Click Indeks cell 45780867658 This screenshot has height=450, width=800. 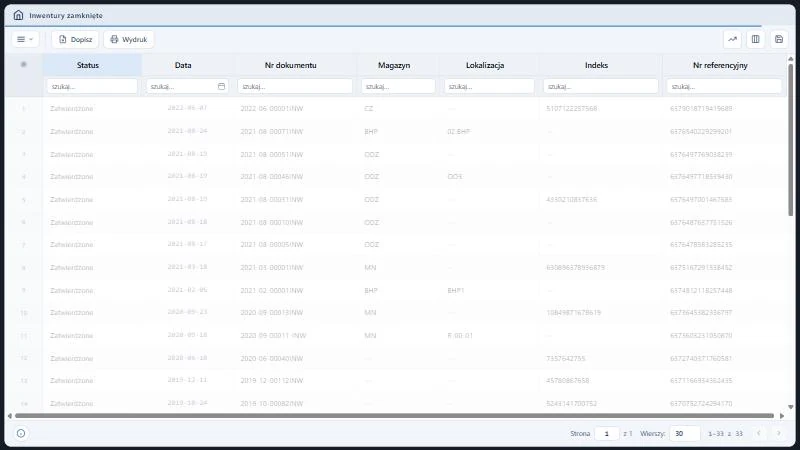coord(567,381)
